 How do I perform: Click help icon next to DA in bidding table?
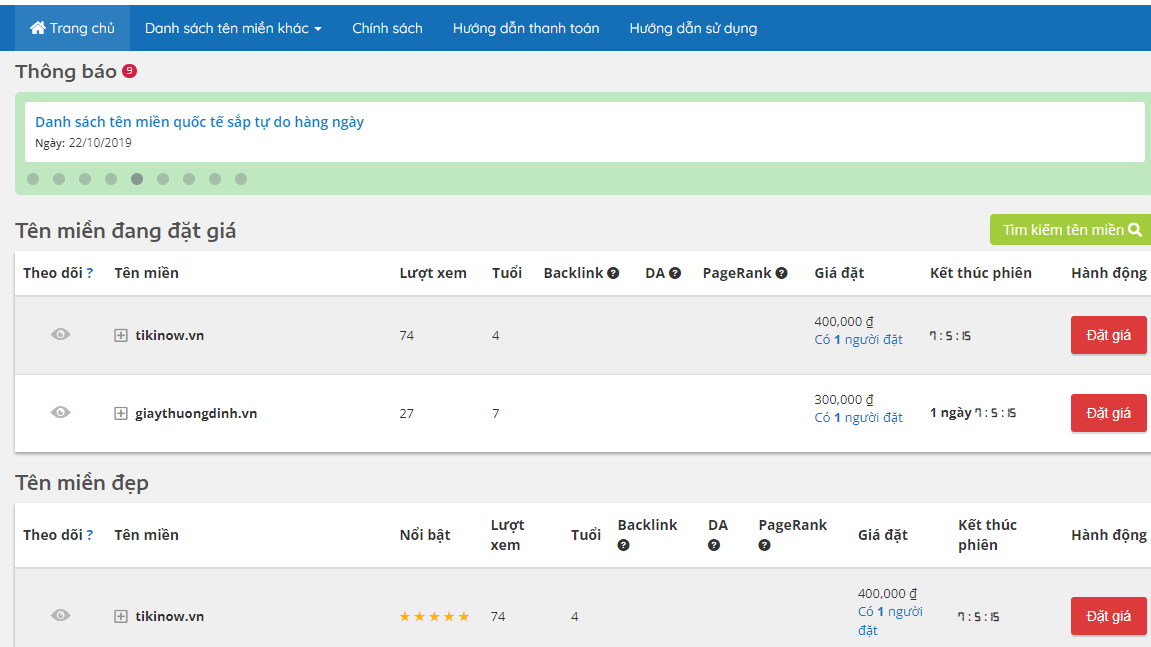675,273
